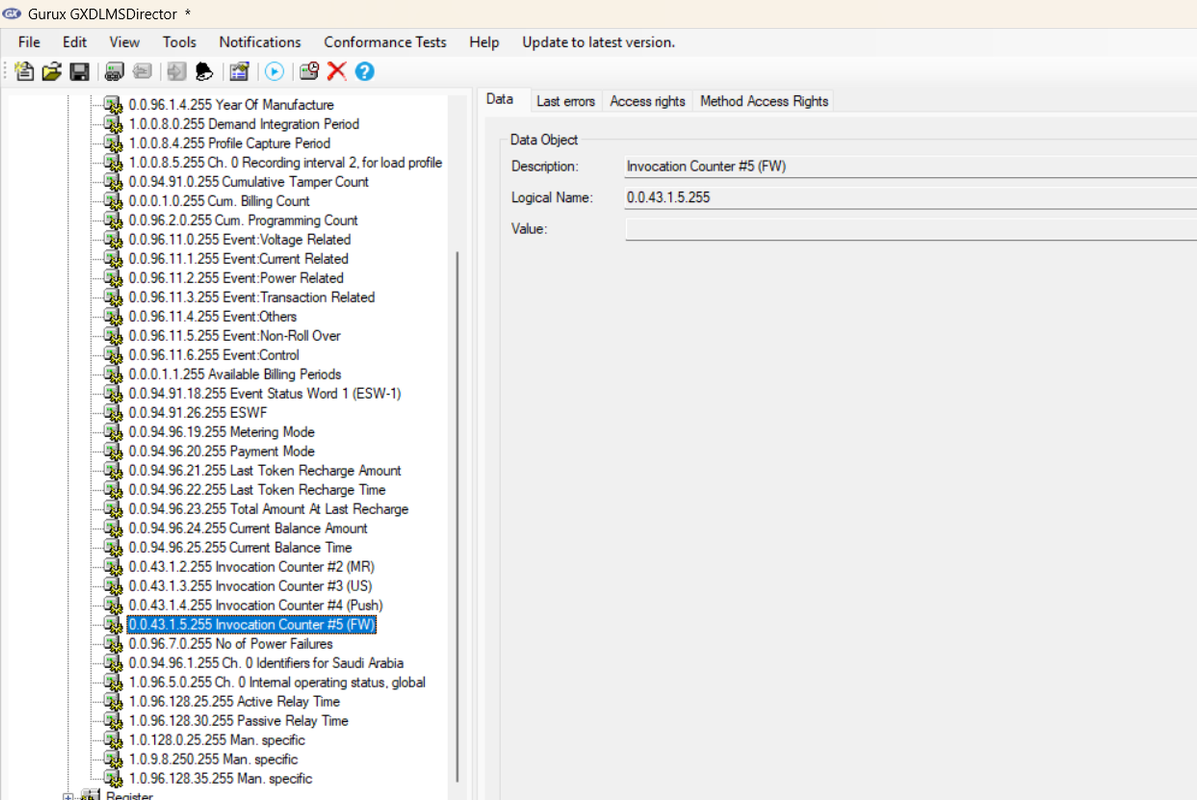Click the device with clock schedule icon

(309, 72)
